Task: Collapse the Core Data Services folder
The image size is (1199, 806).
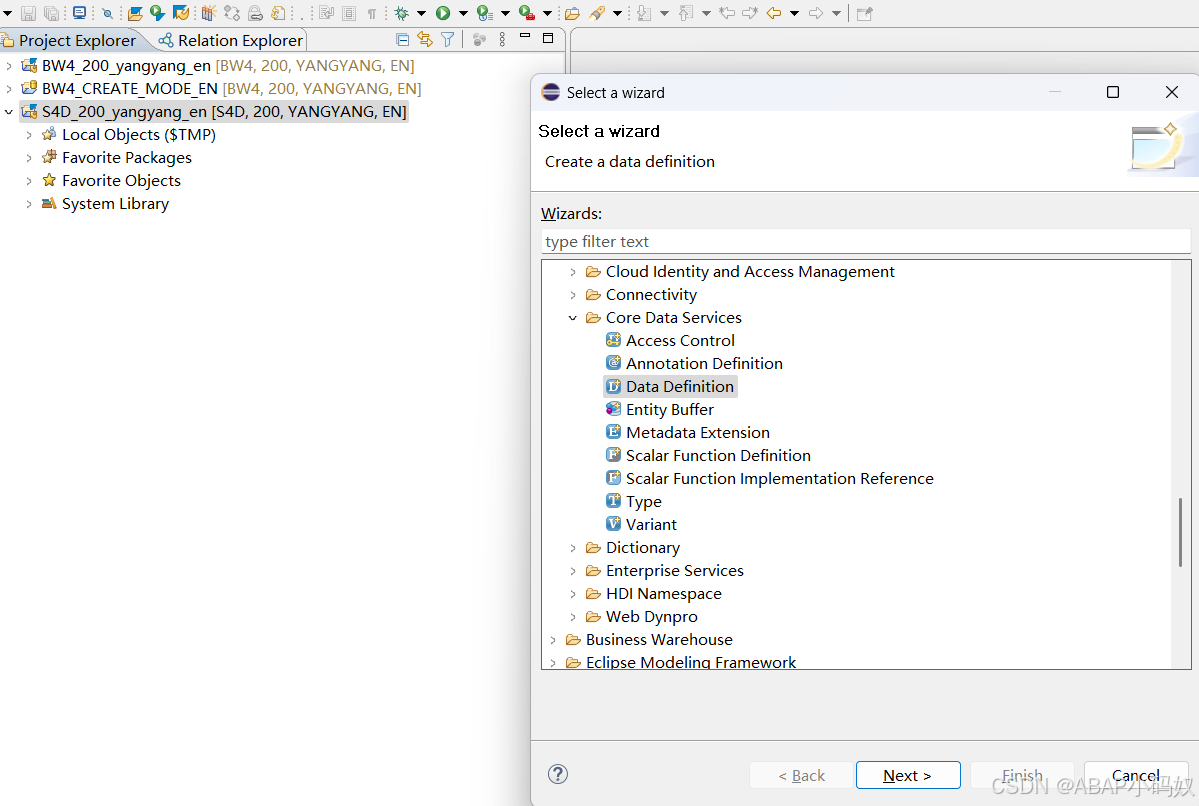Action: click(x=573, y=318)
